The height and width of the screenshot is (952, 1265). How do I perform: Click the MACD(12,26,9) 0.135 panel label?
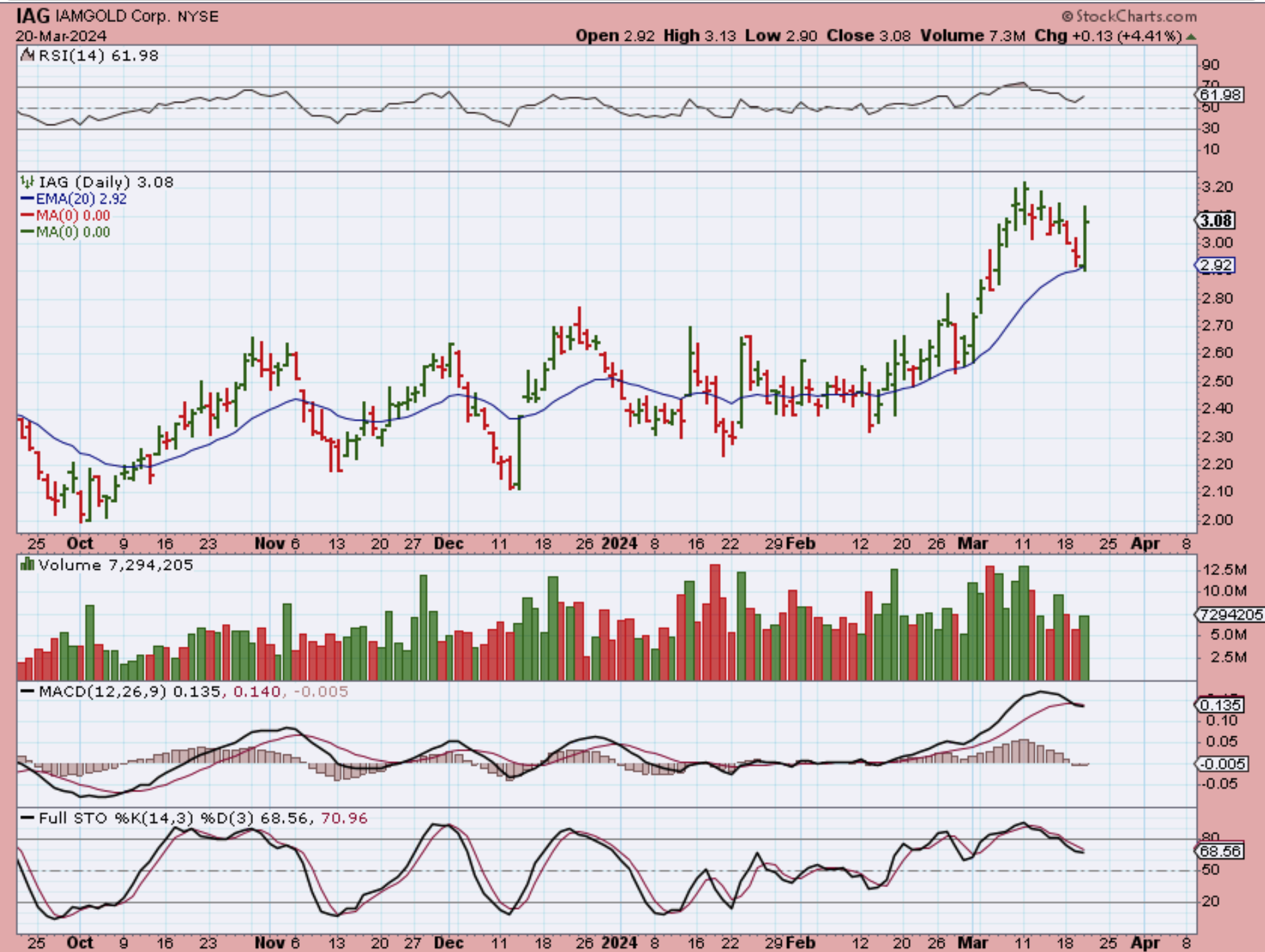[130, 692]
